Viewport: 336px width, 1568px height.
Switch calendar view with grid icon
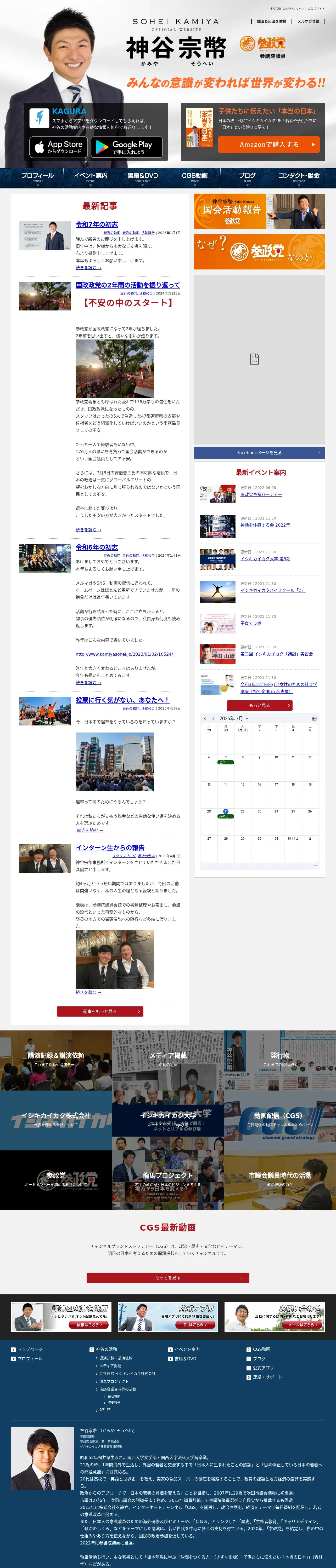314,719
